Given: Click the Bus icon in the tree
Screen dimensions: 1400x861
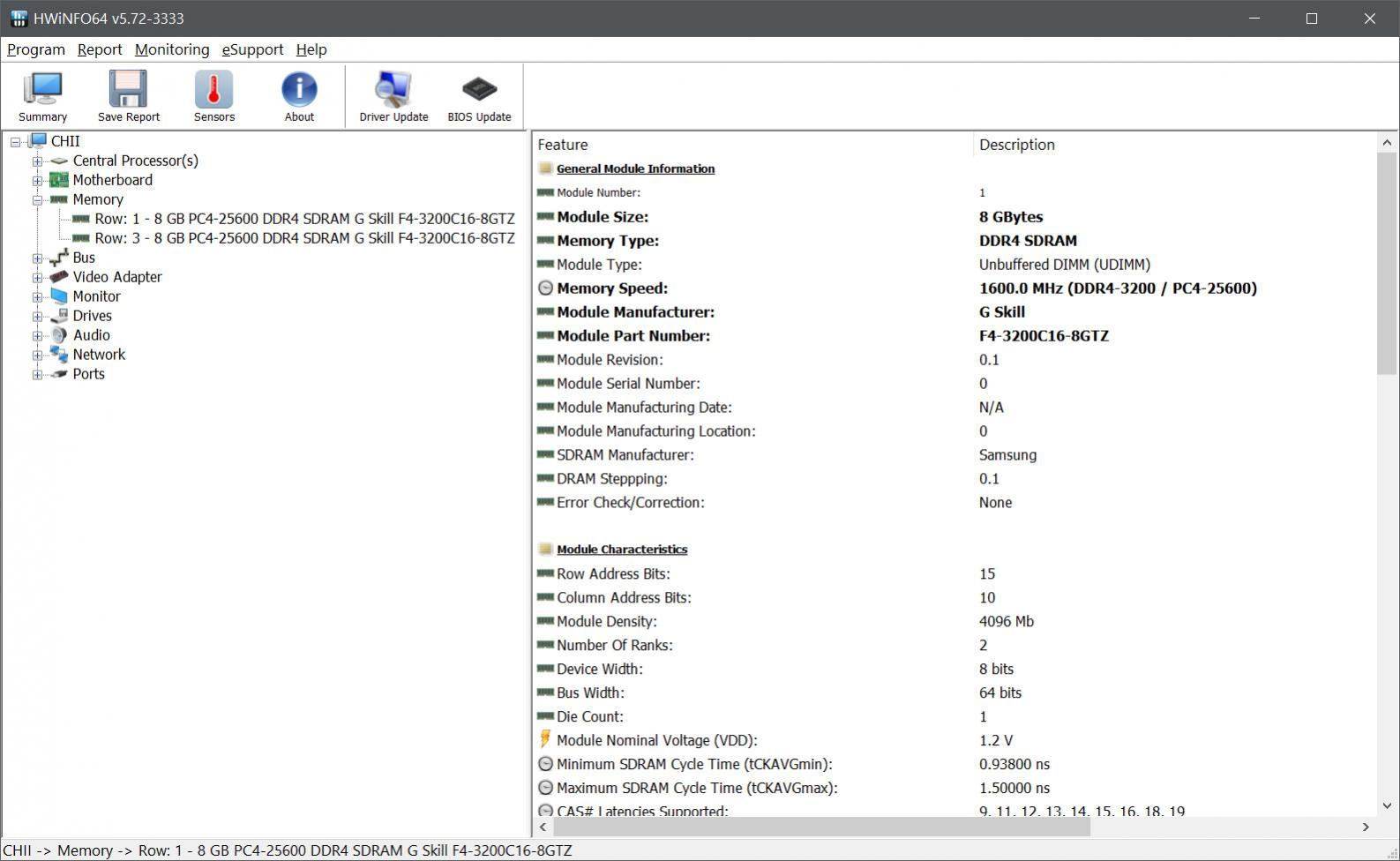Looking at the screenshot, I should pyautogui.click(x=59, y=258).
